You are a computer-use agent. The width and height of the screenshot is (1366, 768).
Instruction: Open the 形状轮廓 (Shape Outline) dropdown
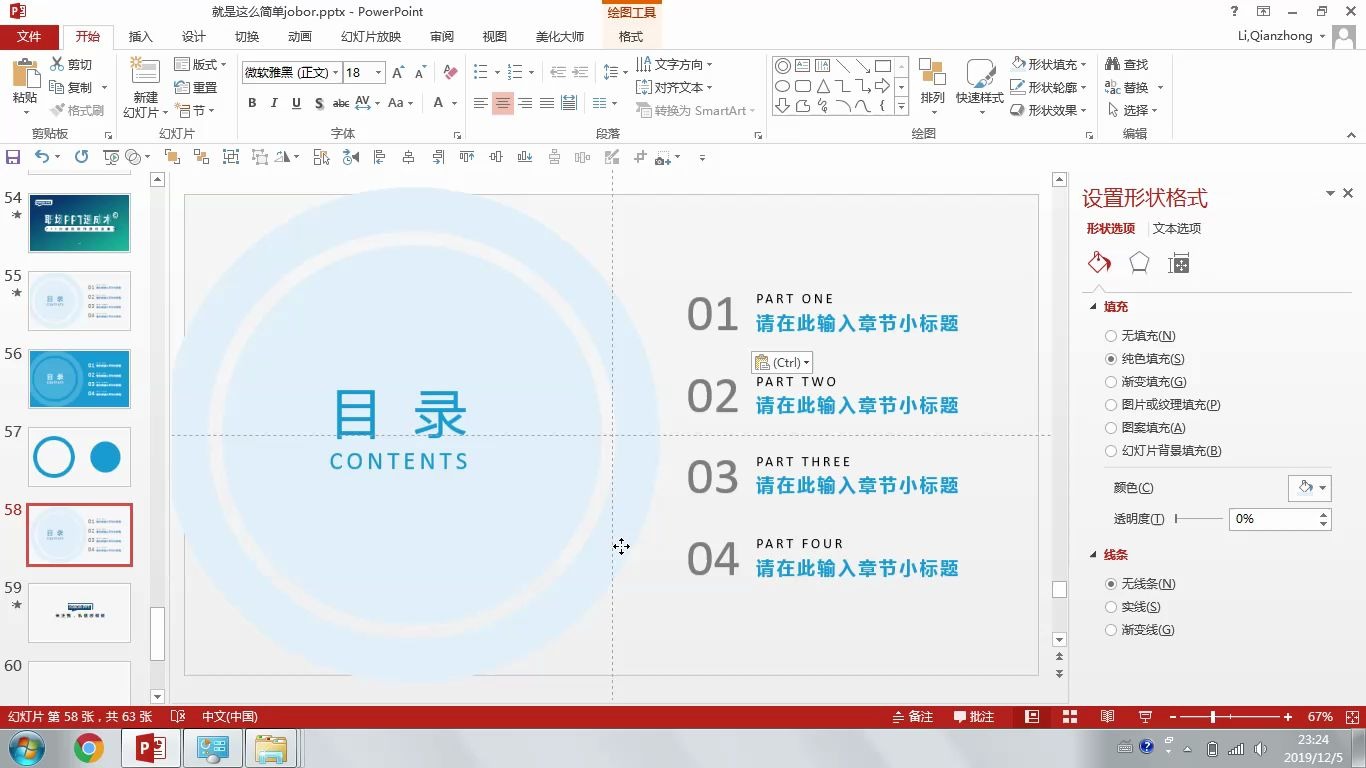1049,87
